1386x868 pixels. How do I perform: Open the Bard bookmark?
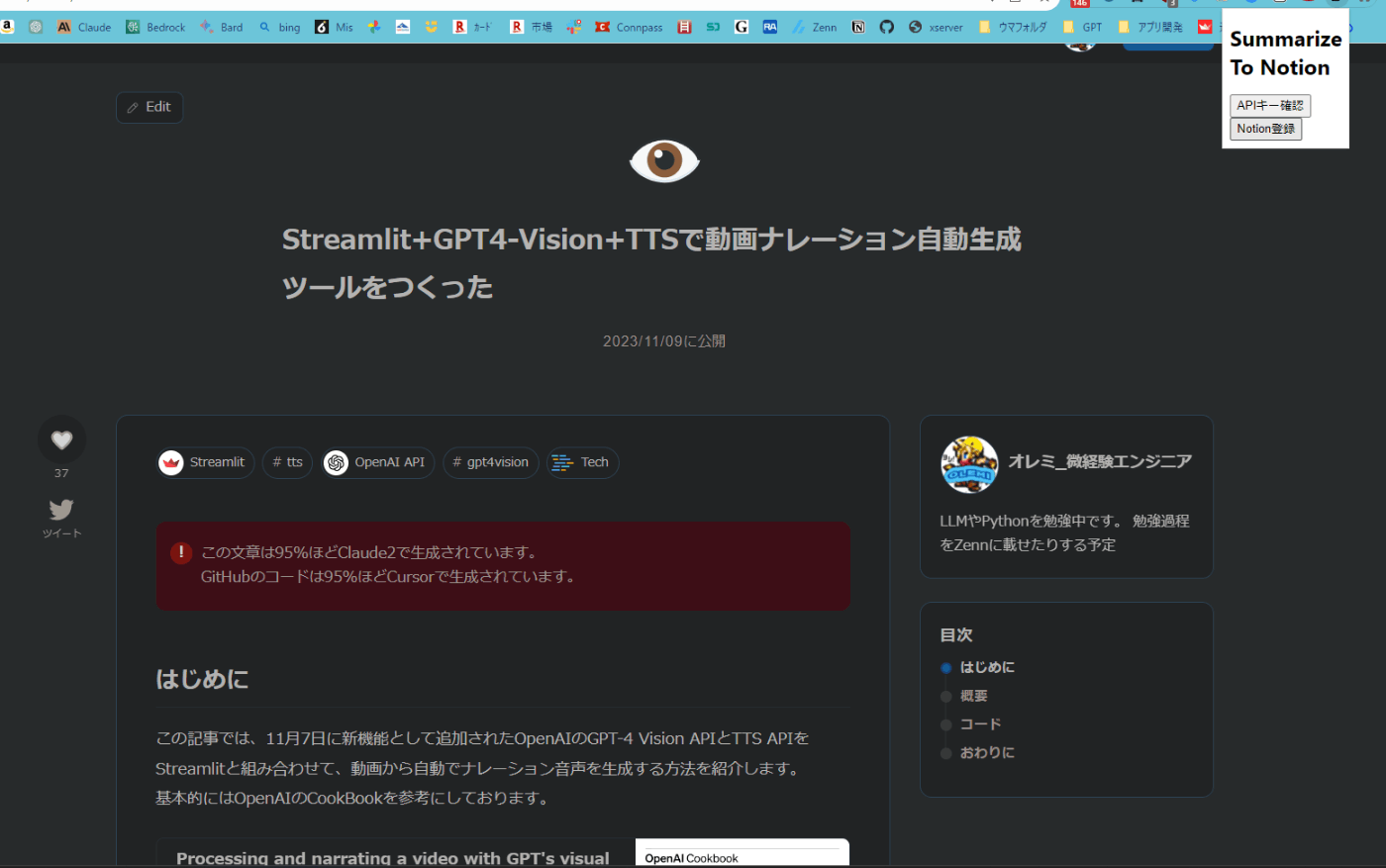tap(222, 27)
